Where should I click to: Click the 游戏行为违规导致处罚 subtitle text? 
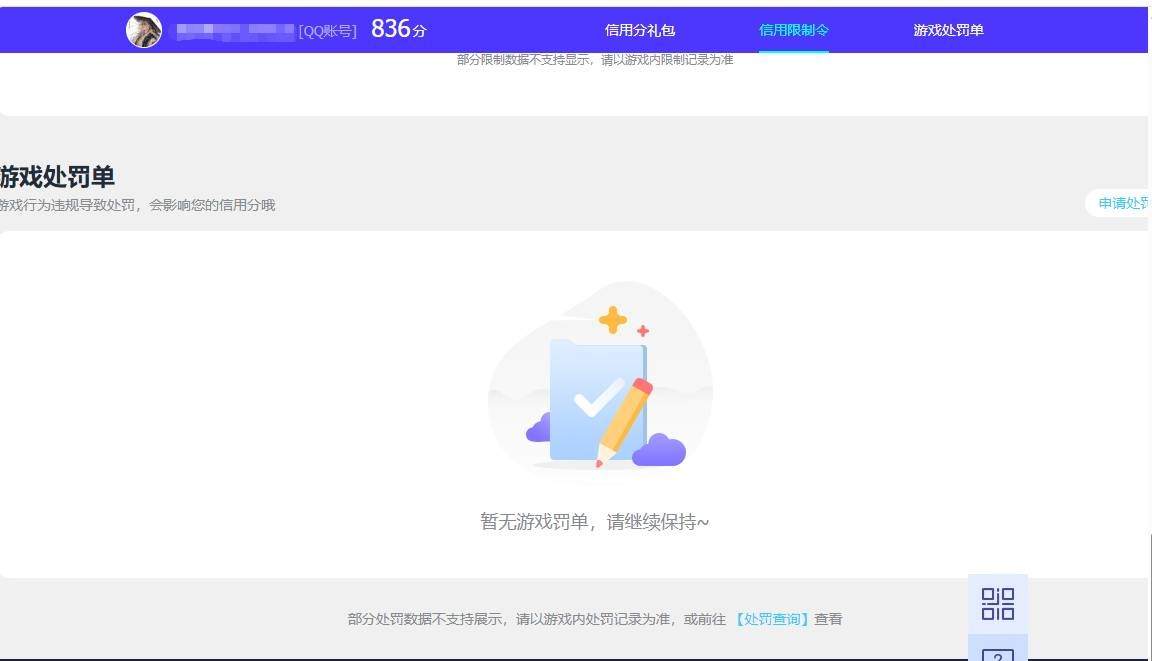click(x=137, y=205)
